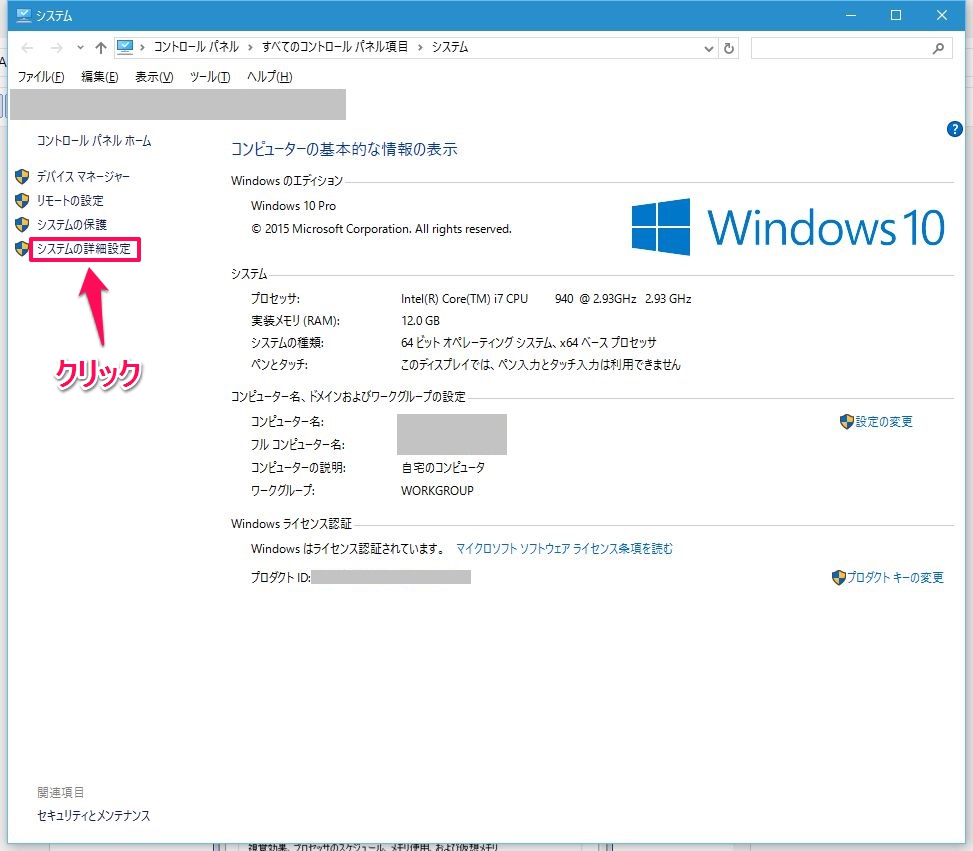Select the 12.0 GB RAM value
The height and width of the screenshot is (851, 973).
(421, 321)
